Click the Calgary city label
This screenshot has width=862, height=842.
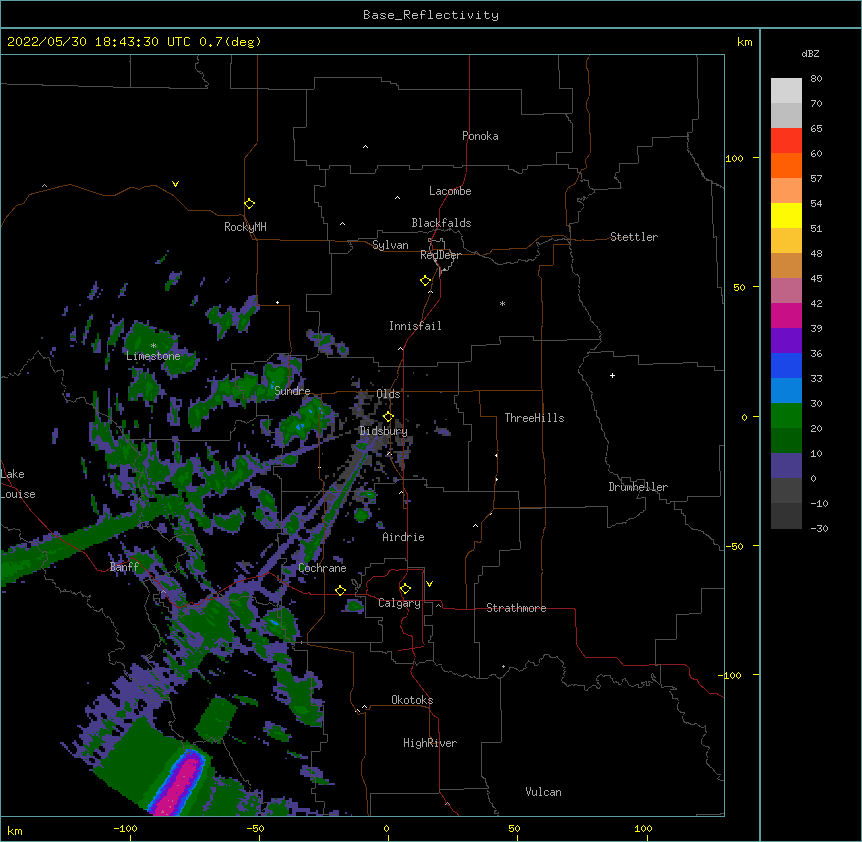click(399, 603)
